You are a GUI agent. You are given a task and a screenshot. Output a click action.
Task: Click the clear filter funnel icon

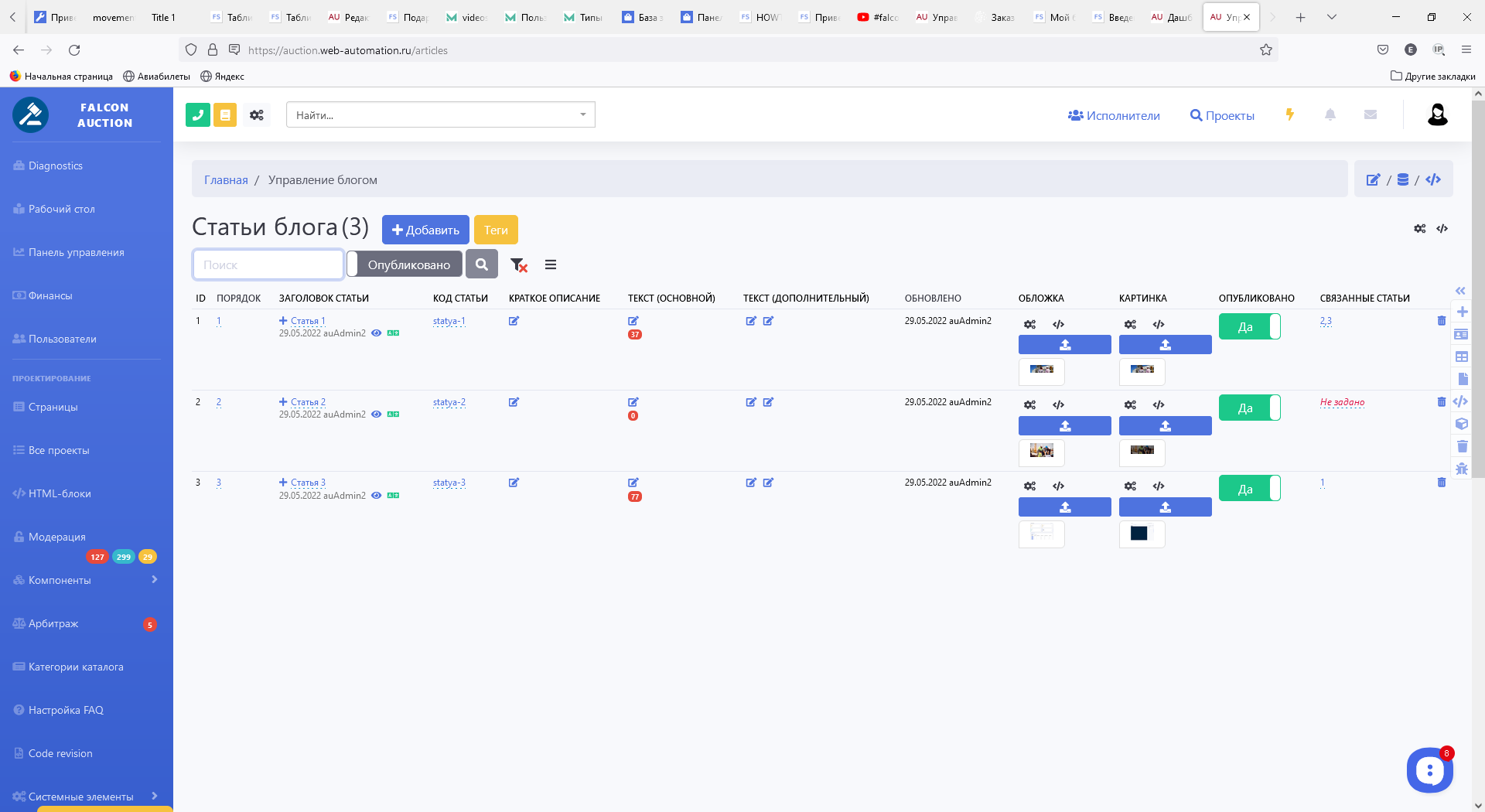click(x=518, y=265)
